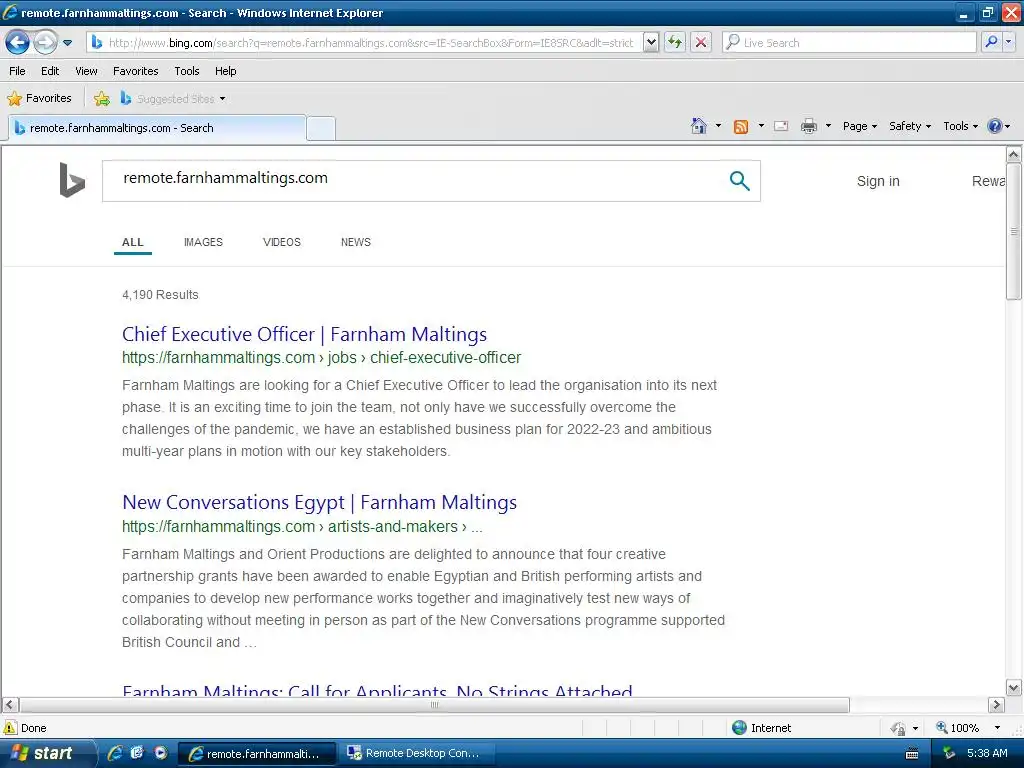Click the RSS feeds icon
Image resolution: width=1024 pixels, height=768 pixels.
coord(741,127)
